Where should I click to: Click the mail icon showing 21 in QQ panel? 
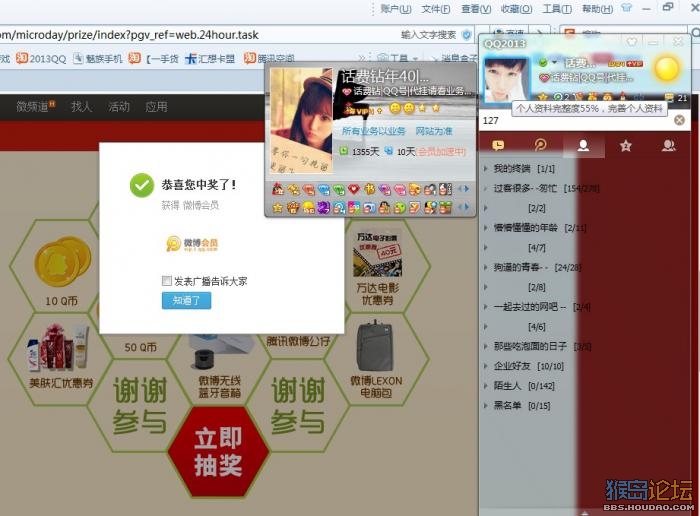[669, 98]
